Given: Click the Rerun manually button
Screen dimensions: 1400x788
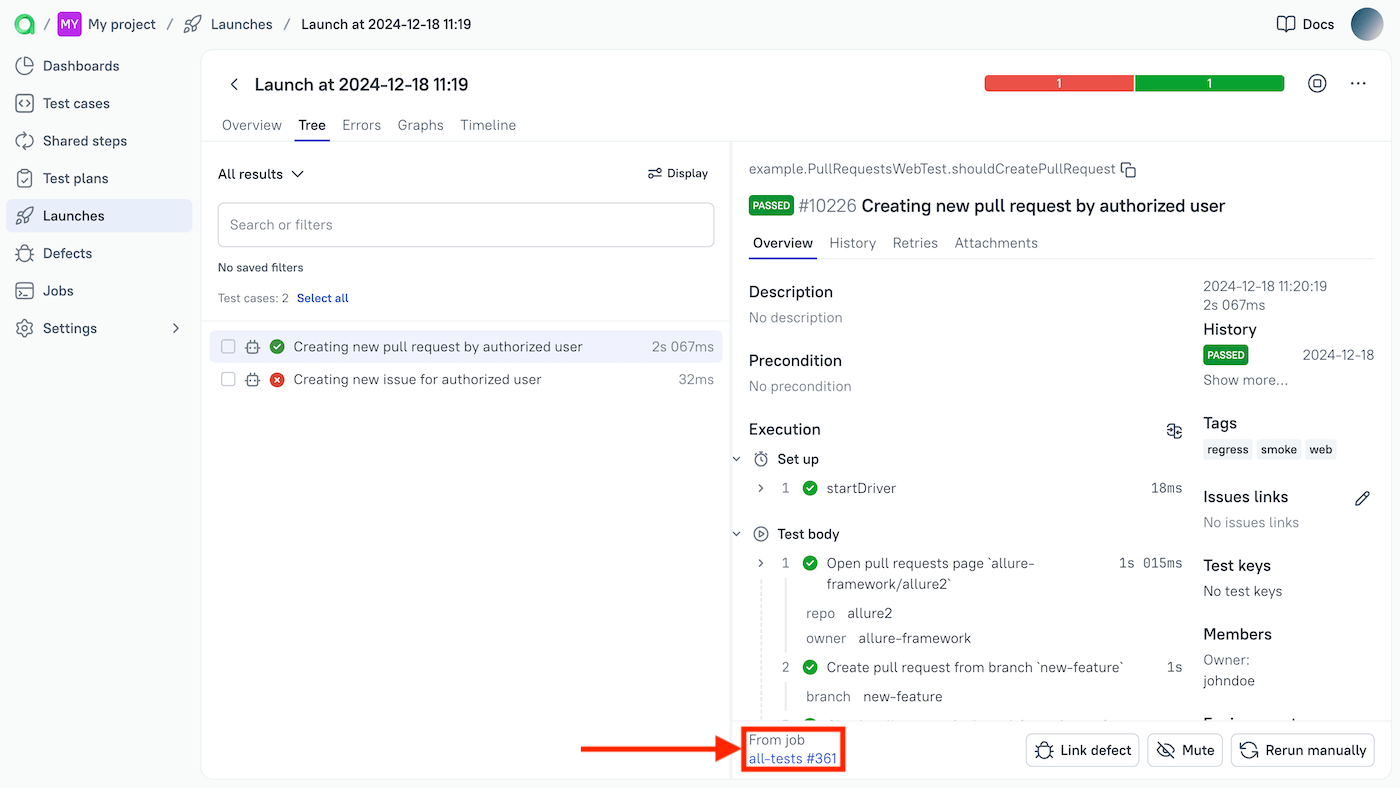Looking at the screenshot, I should (x=1302, y=750).
